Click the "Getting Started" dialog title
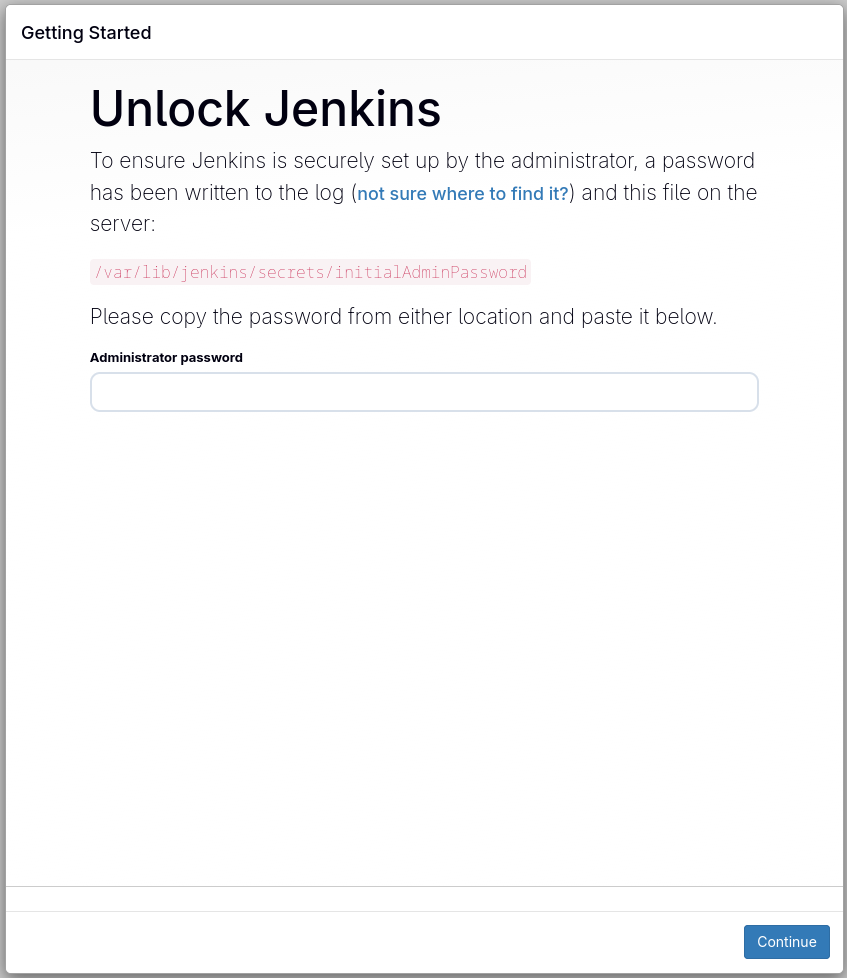The width and height of the screenshot is (847, 978). click(x=86, y=33)
